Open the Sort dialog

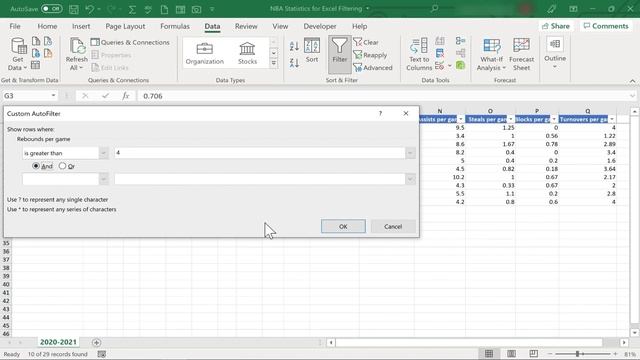[x=312, y=50]
